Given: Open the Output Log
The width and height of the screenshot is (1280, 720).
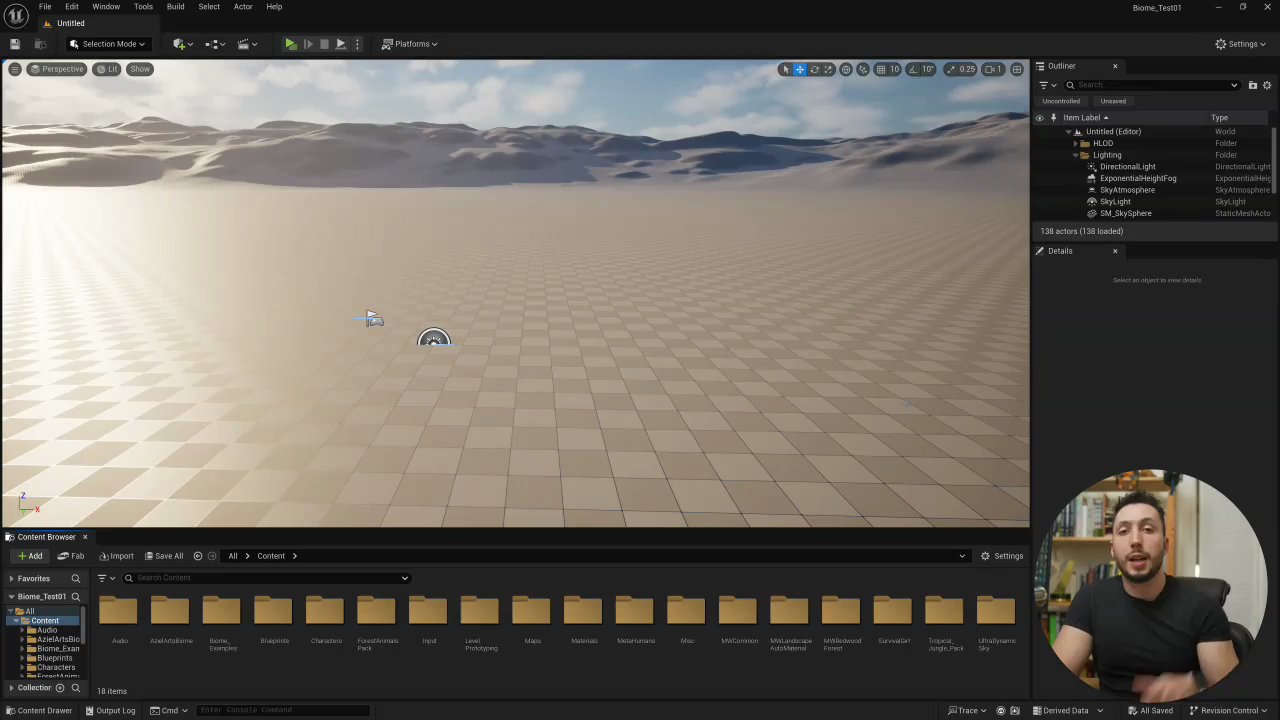Looking at the screenshot, I should coord(110,711).
